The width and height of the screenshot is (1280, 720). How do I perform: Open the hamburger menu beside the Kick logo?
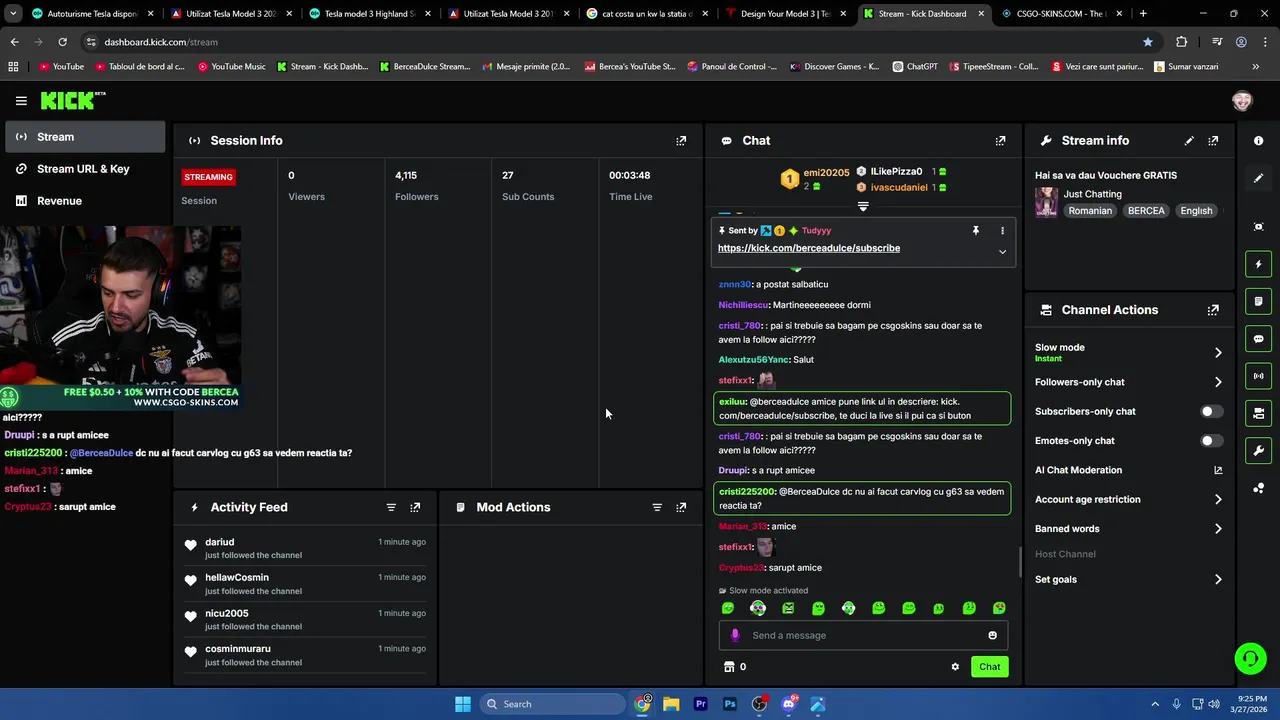point(21,101)
